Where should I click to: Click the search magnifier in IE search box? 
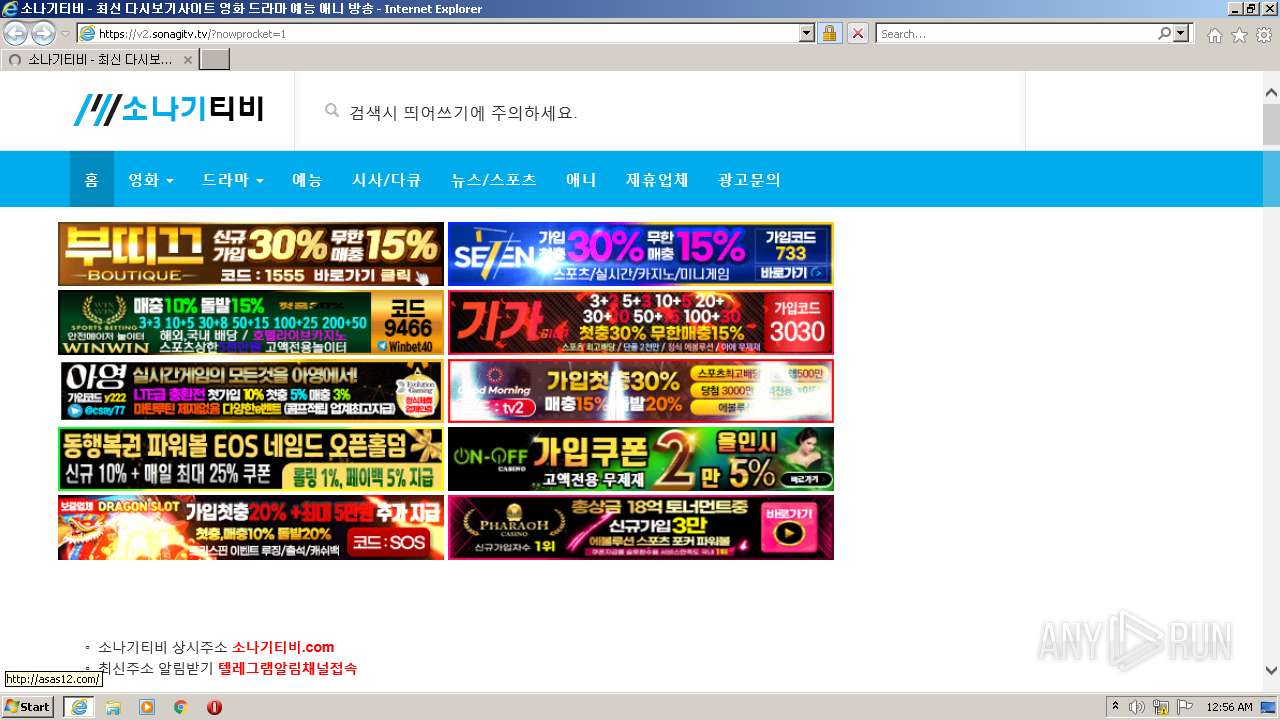(1164, 33)
